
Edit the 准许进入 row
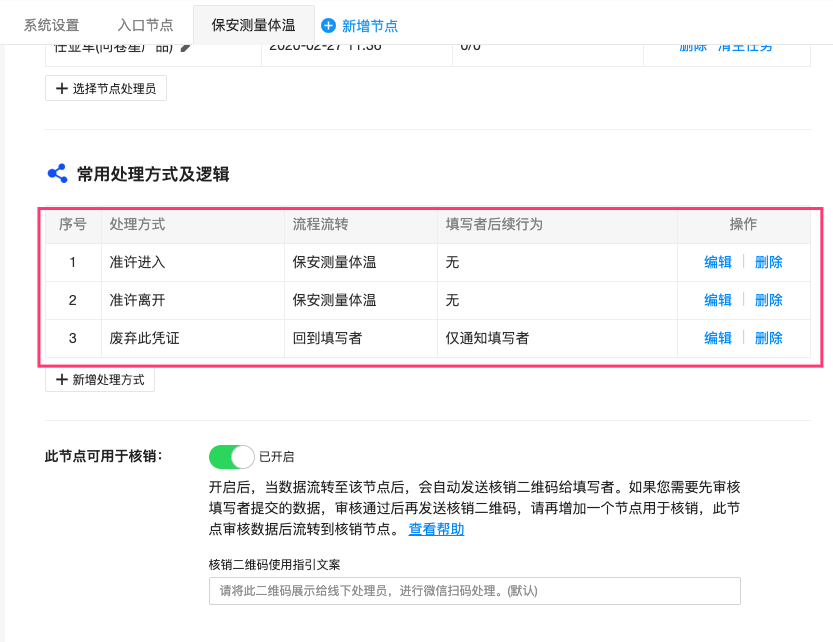tap(718, 262)
